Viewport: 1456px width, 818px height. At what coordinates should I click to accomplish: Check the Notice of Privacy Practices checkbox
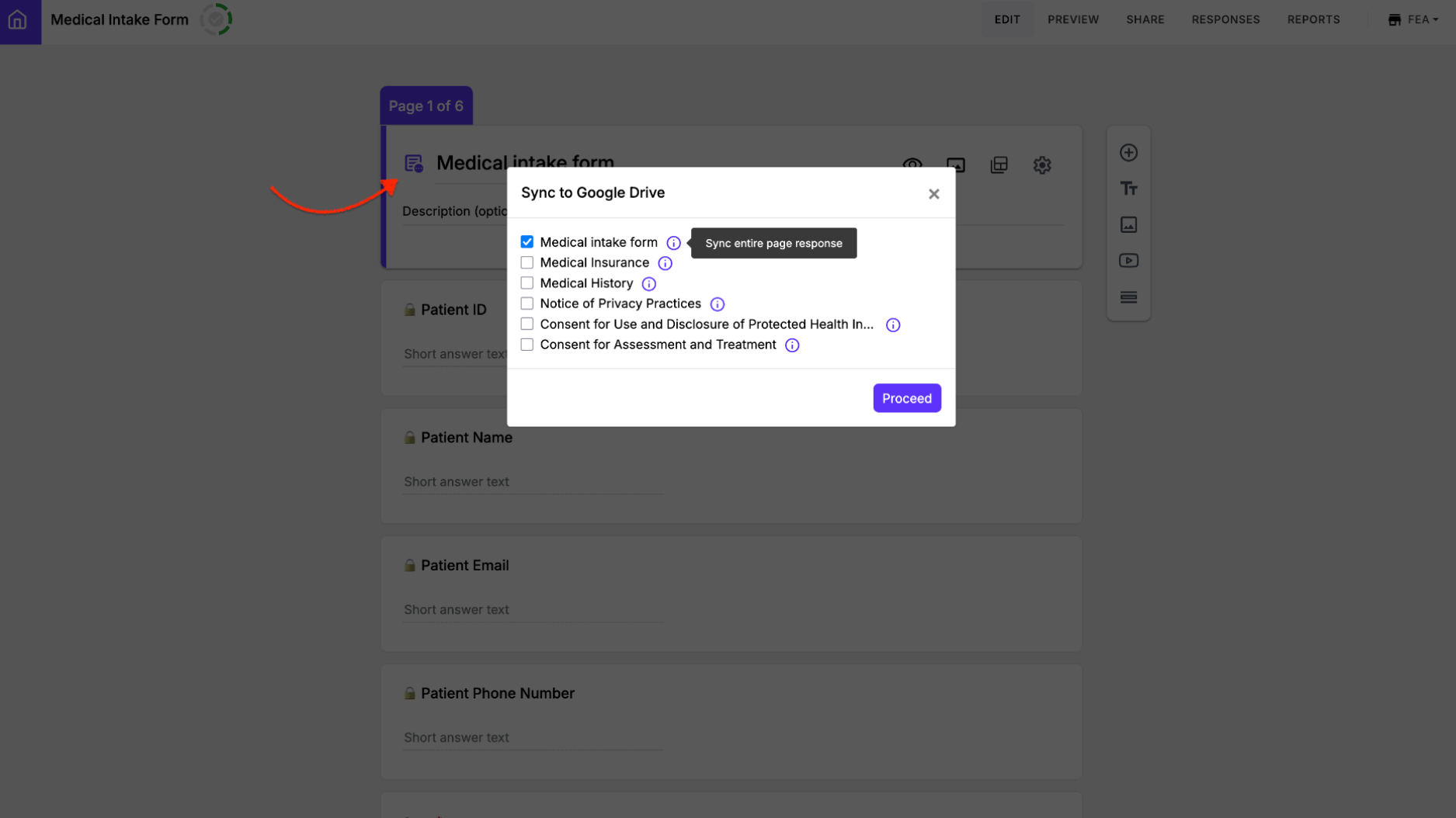click(527, 303)
